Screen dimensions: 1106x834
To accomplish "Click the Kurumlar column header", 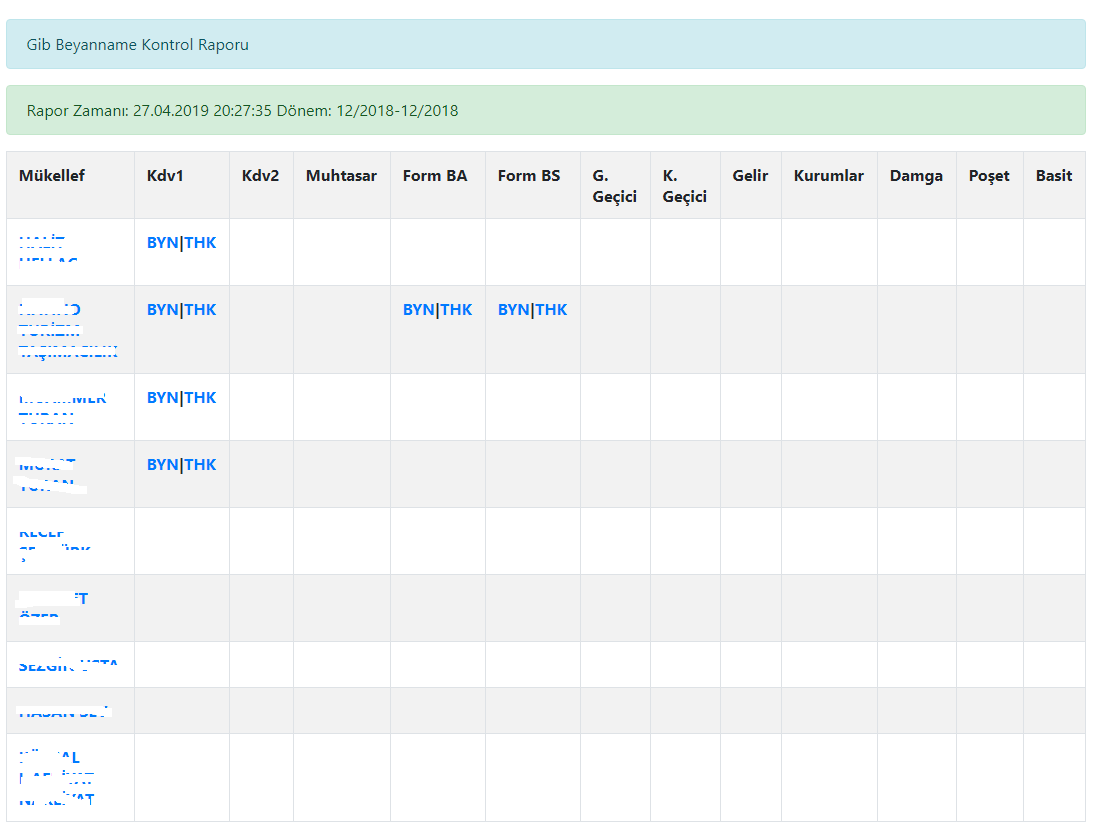I will [x=828, y=176].
